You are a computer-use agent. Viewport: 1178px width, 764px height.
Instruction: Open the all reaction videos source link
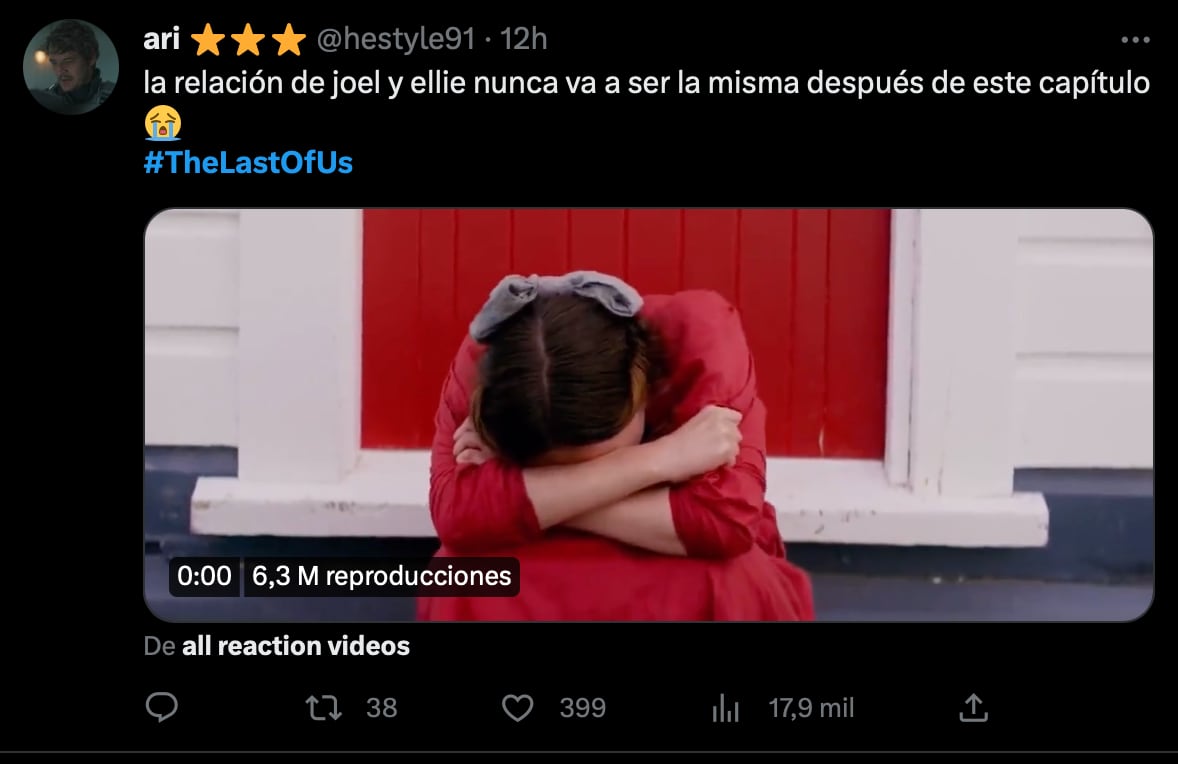[296, 646]
